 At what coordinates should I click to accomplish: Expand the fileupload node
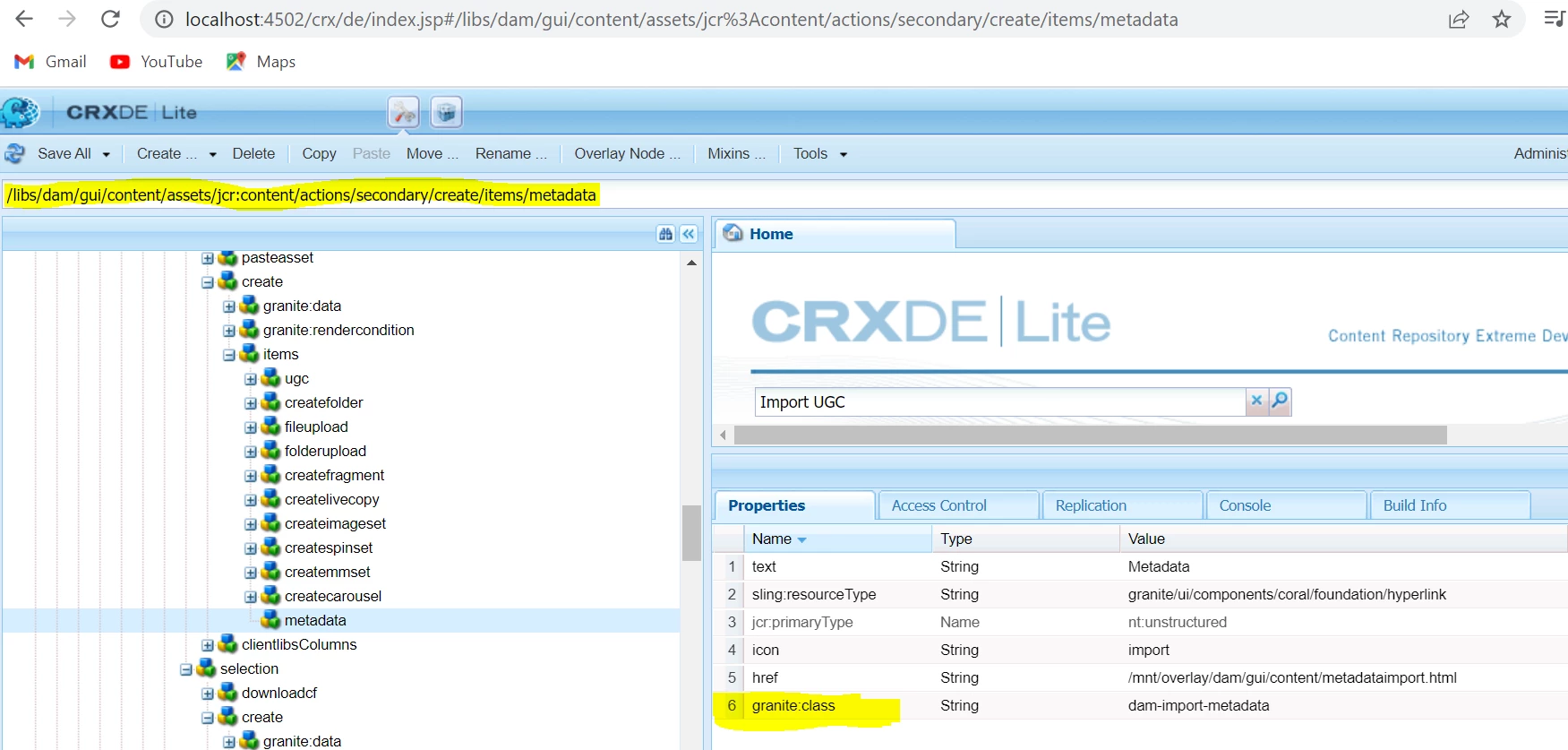point(251,427)
